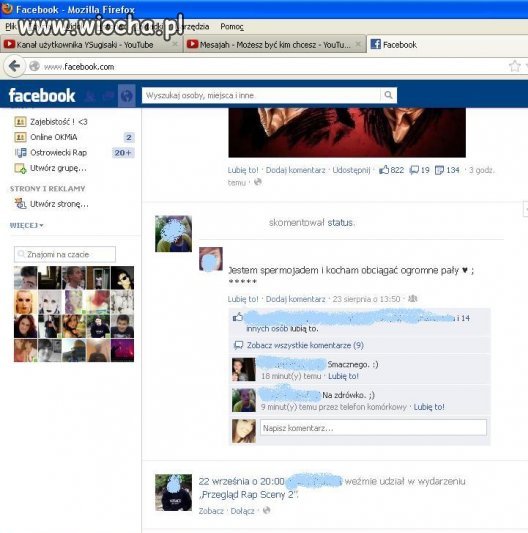Click the search magnifier icon
Viewport: 528px width, 533px height.
388,95
